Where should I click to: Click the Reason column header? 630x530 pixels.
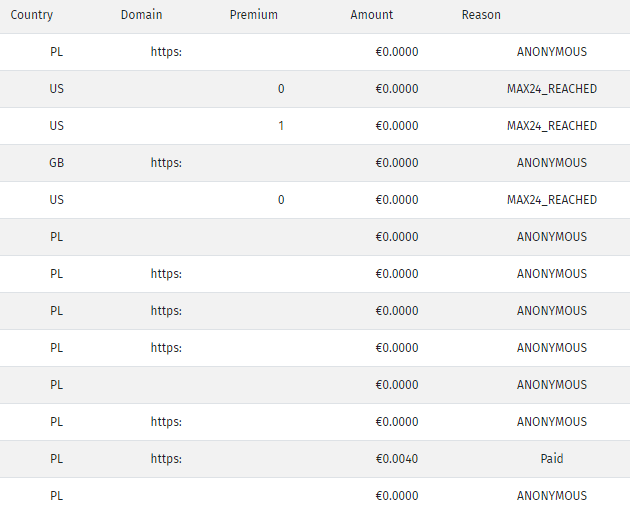pos(481,15)
